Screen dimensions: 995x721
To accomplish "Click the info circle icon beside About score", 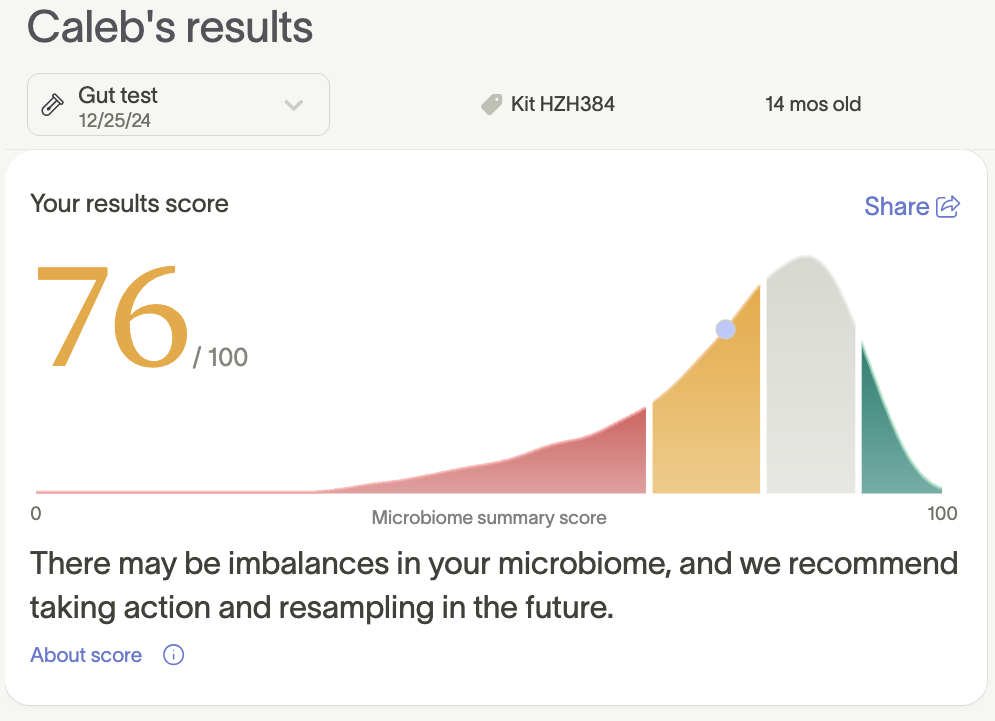I will (x=173, y=656).
